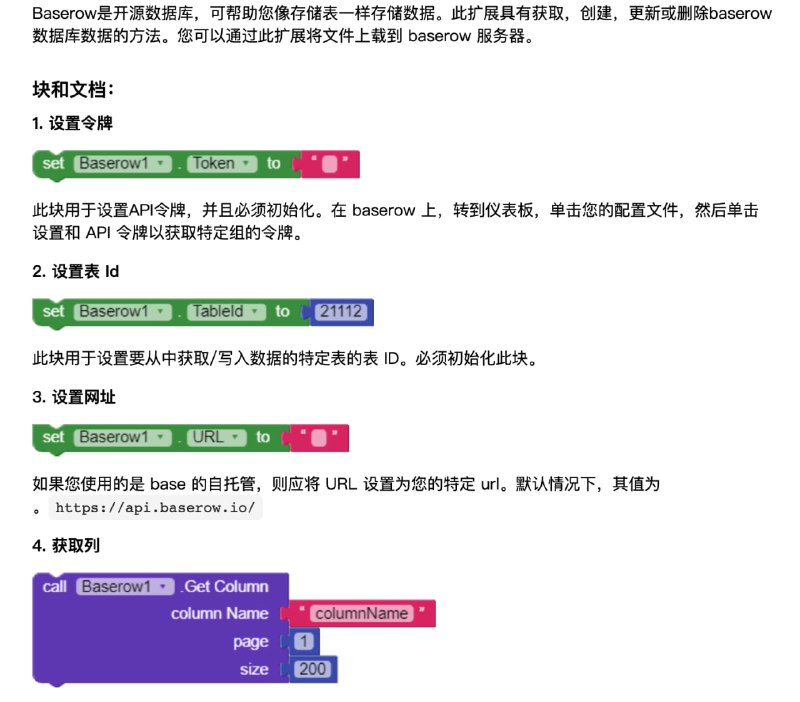Click the heading '3. 设置网址'
The width and height of the screenshot is (800, 702).
click(x=74, y=397)
